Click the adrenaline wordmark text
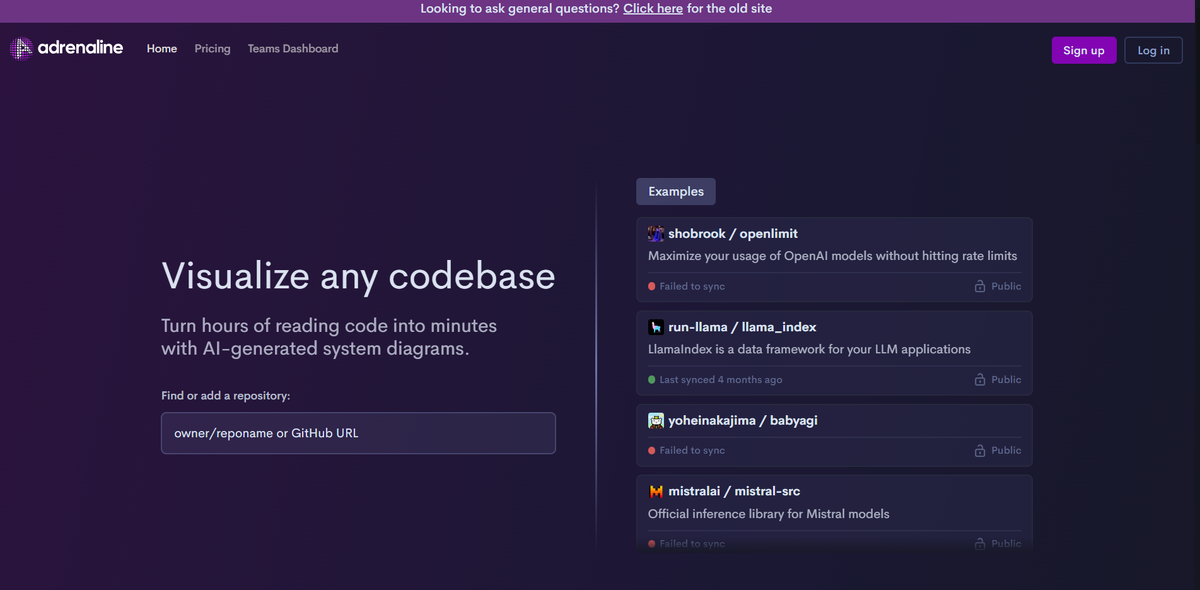 81,47
